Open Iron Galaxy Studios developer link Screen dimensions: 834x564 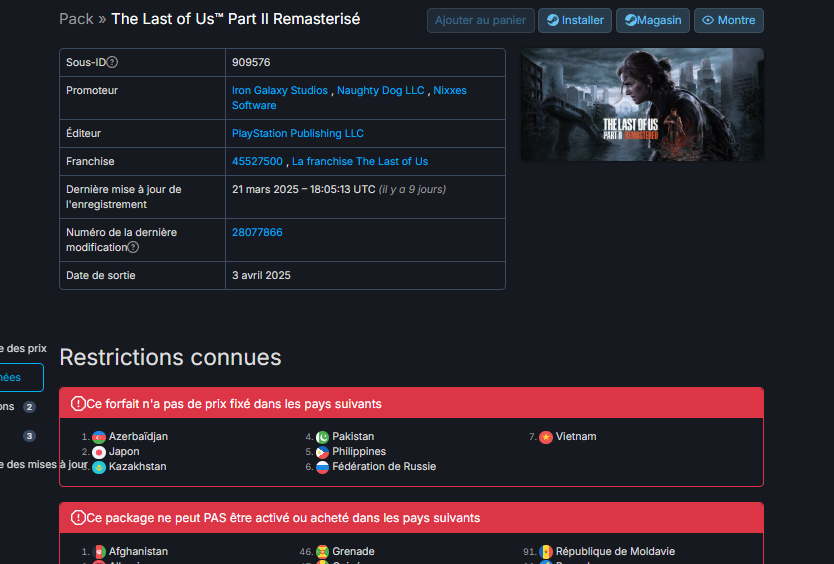[280, 90]
